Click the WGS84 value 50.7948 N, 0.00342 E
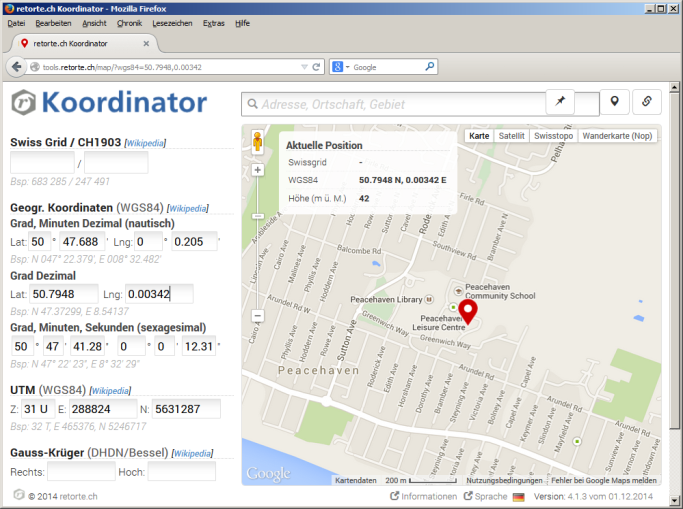 402,180
